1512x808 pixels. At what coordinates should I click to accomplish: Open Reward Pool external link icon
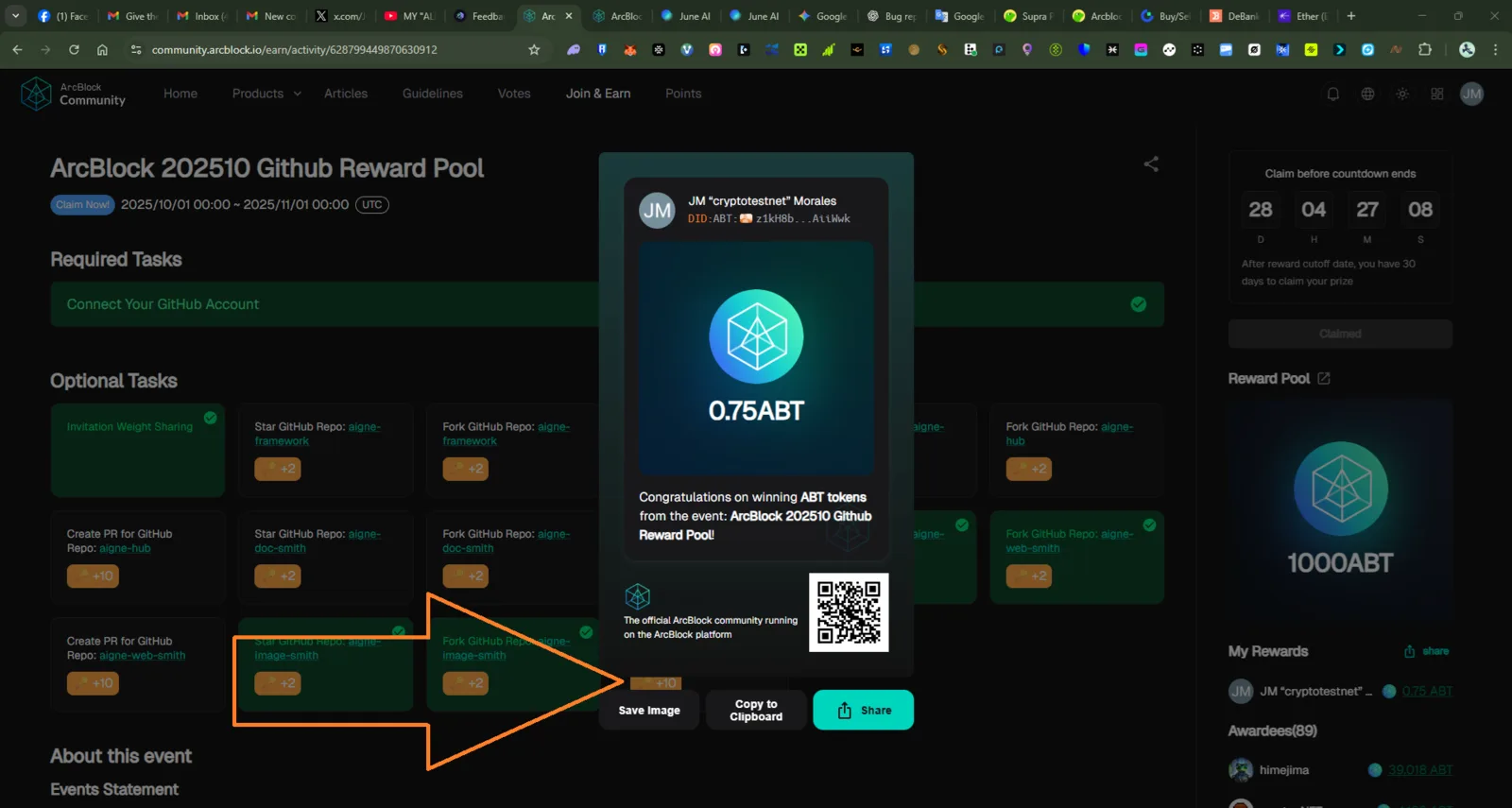point(1324,378)
